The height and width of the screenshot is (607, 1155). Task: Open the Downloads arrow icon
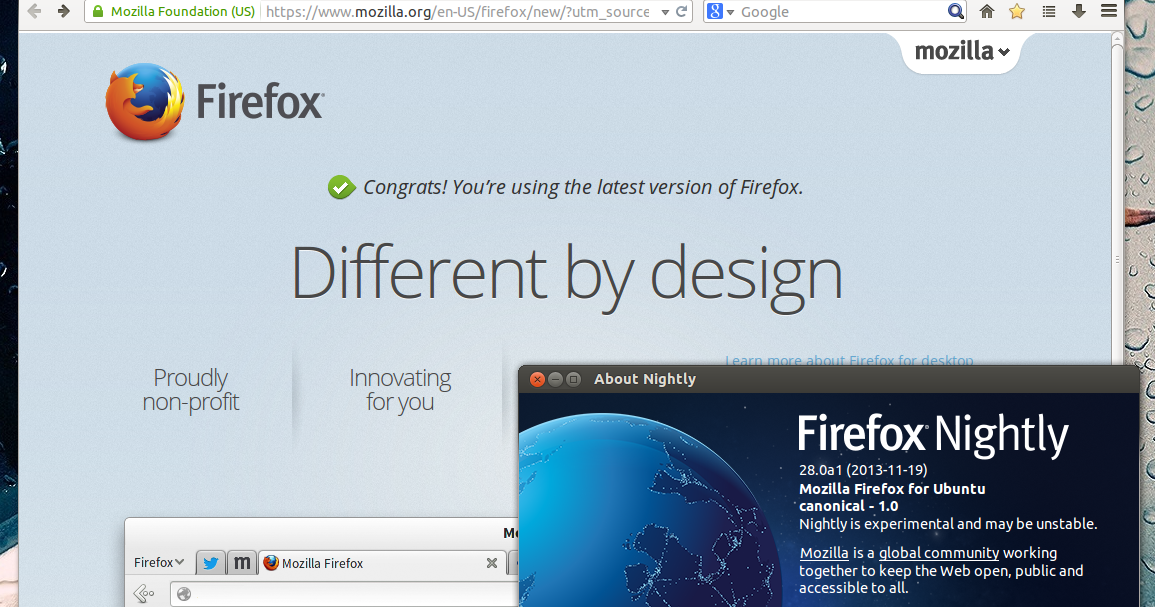click(x=1079, y=11)
